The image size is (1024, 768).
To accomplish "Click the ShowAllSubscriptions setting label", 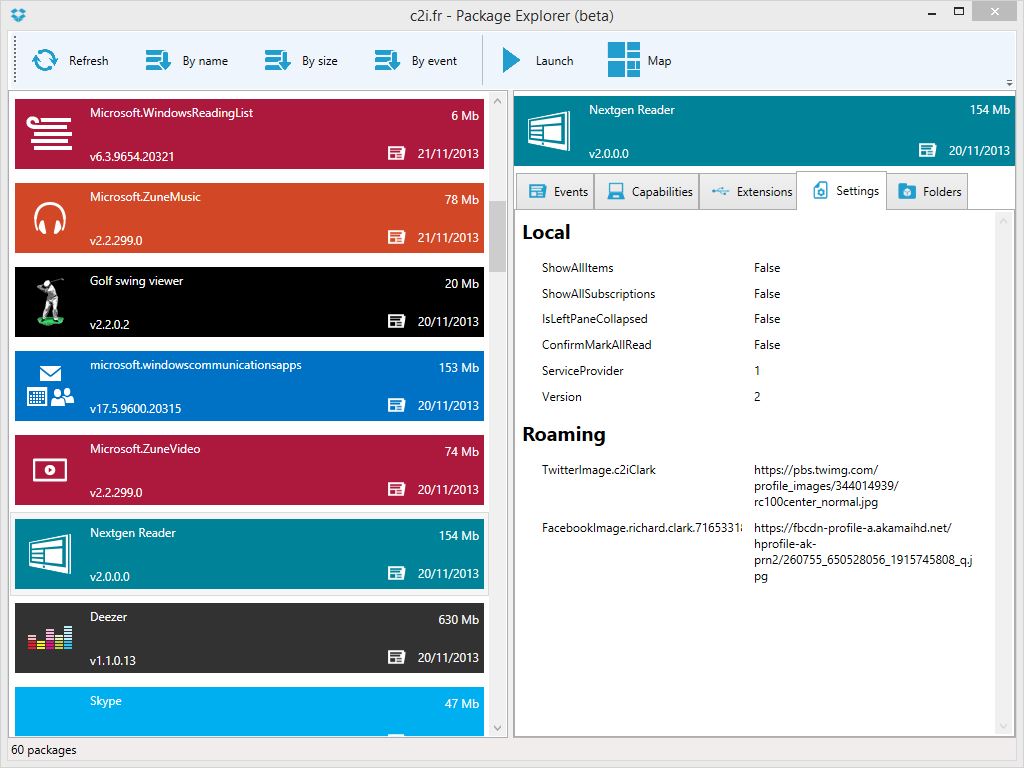I will point(598,294).
